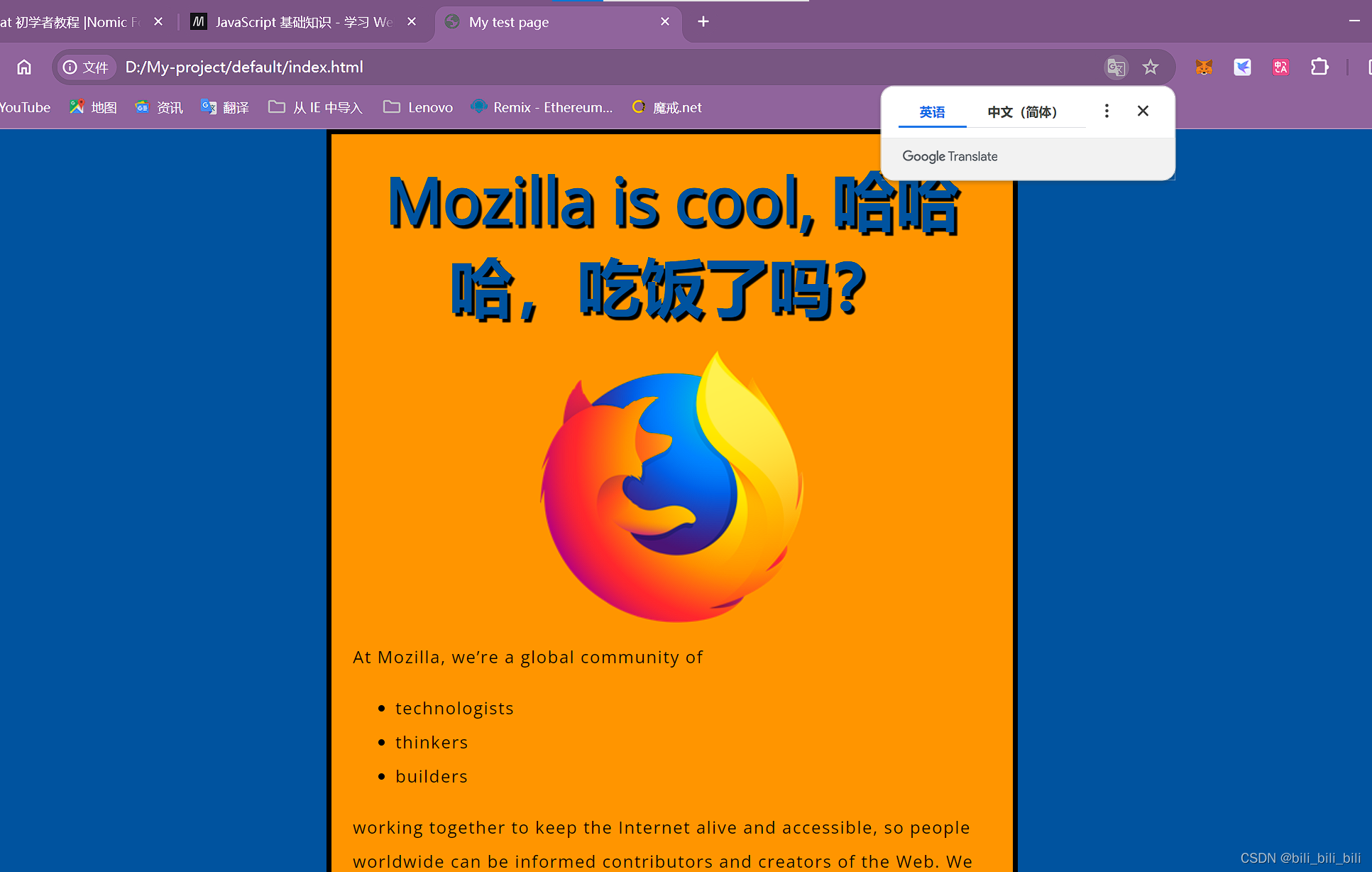
Task: Bookmark this page with star icon
Action: [1150, 67]
